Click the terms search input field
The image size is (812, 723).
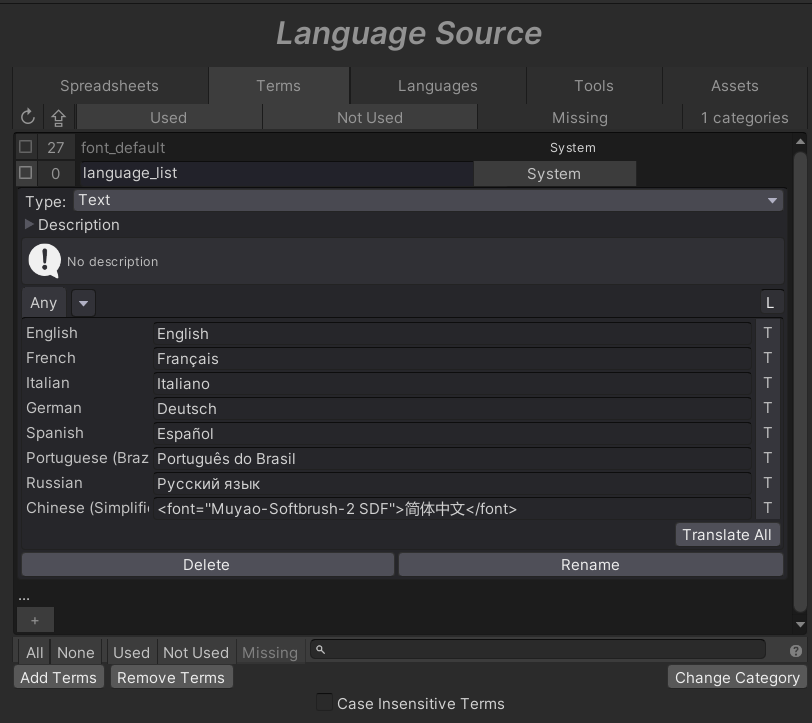(540, 650)
